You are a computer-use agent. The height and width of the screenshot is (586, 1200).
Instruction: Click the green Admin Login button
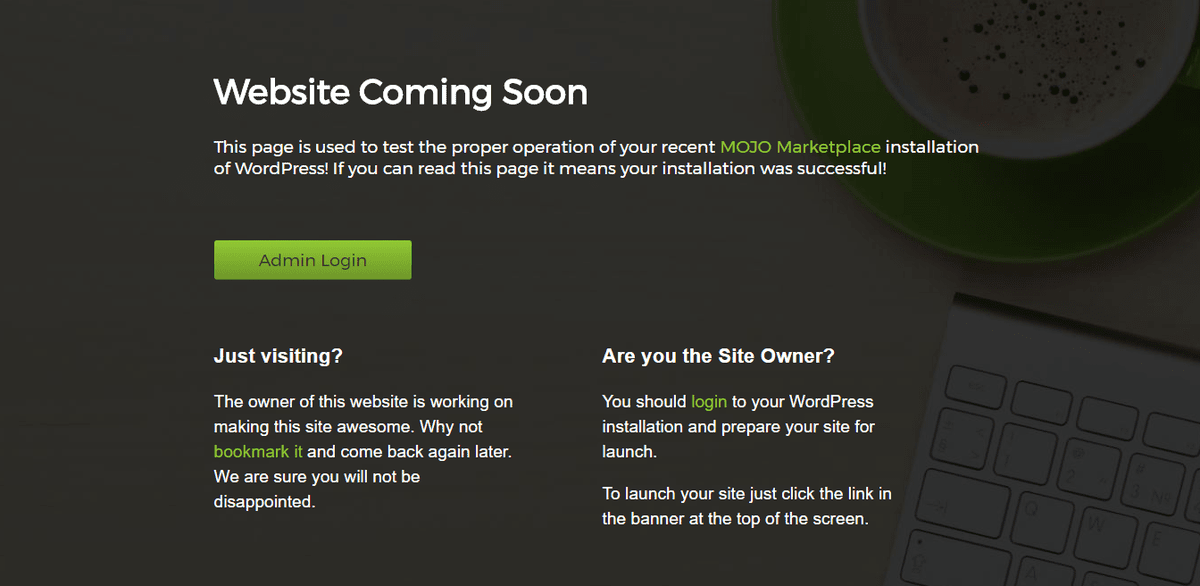tap(312, 260)
